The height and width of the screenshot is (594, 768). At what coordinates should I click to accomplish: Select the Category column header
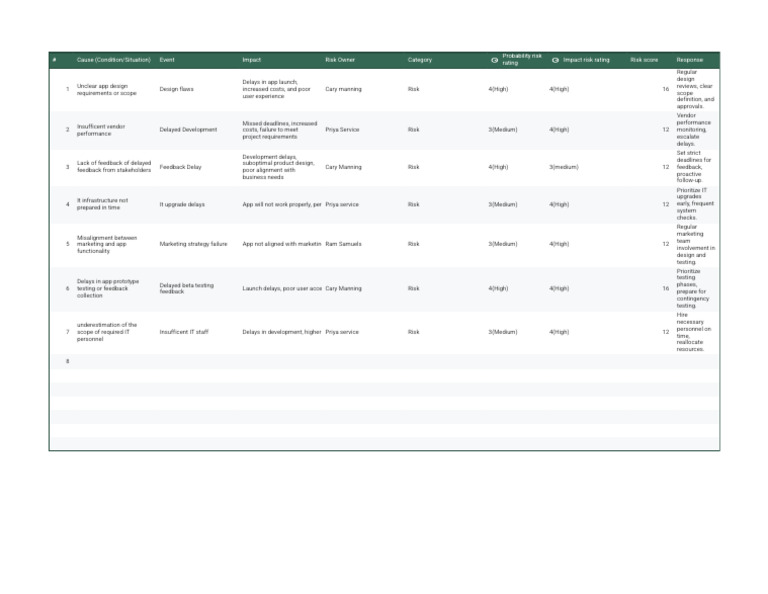coord(420,60)
